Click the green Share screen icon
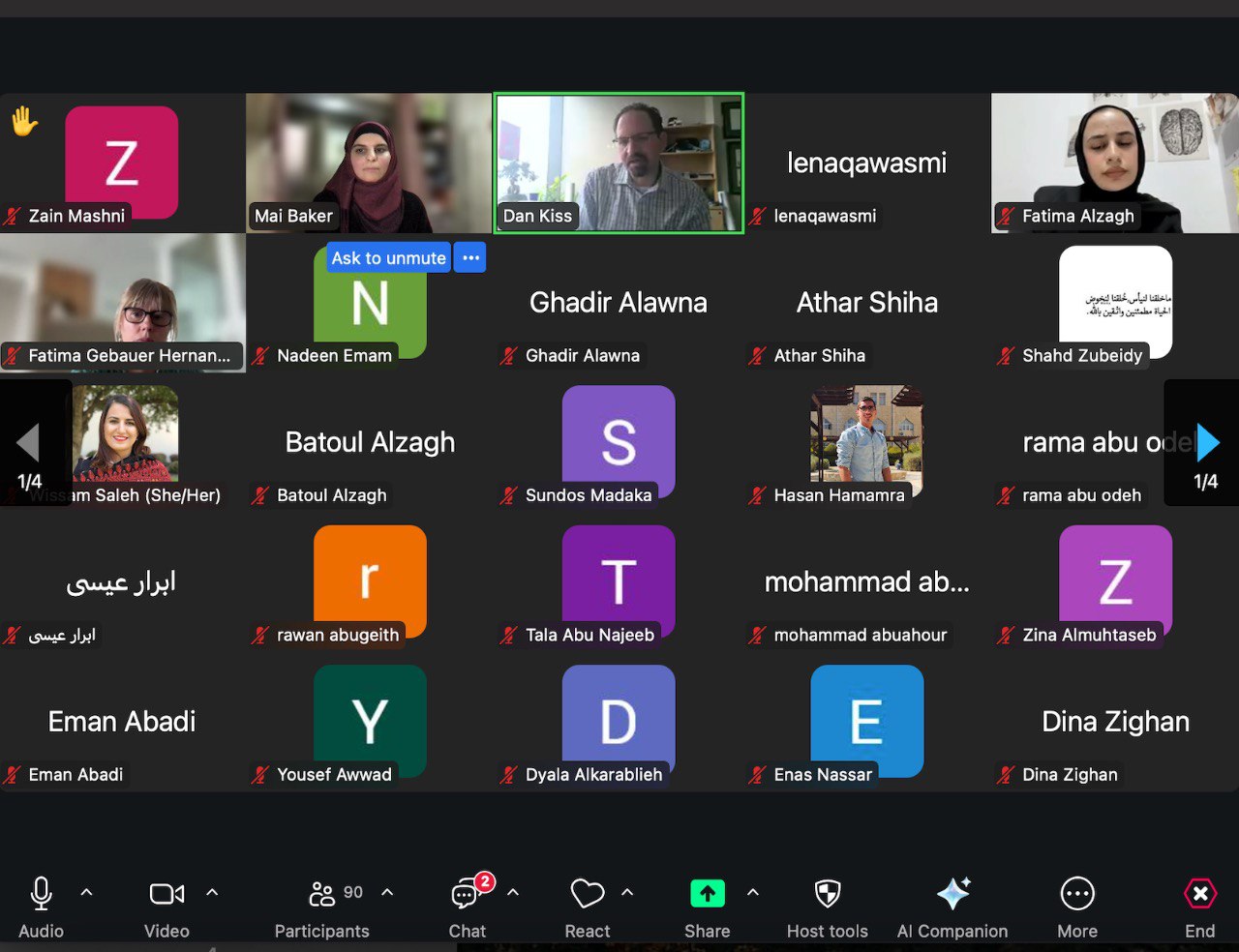Viewport: 1239px width, 952px height. (x=707, y=894)
